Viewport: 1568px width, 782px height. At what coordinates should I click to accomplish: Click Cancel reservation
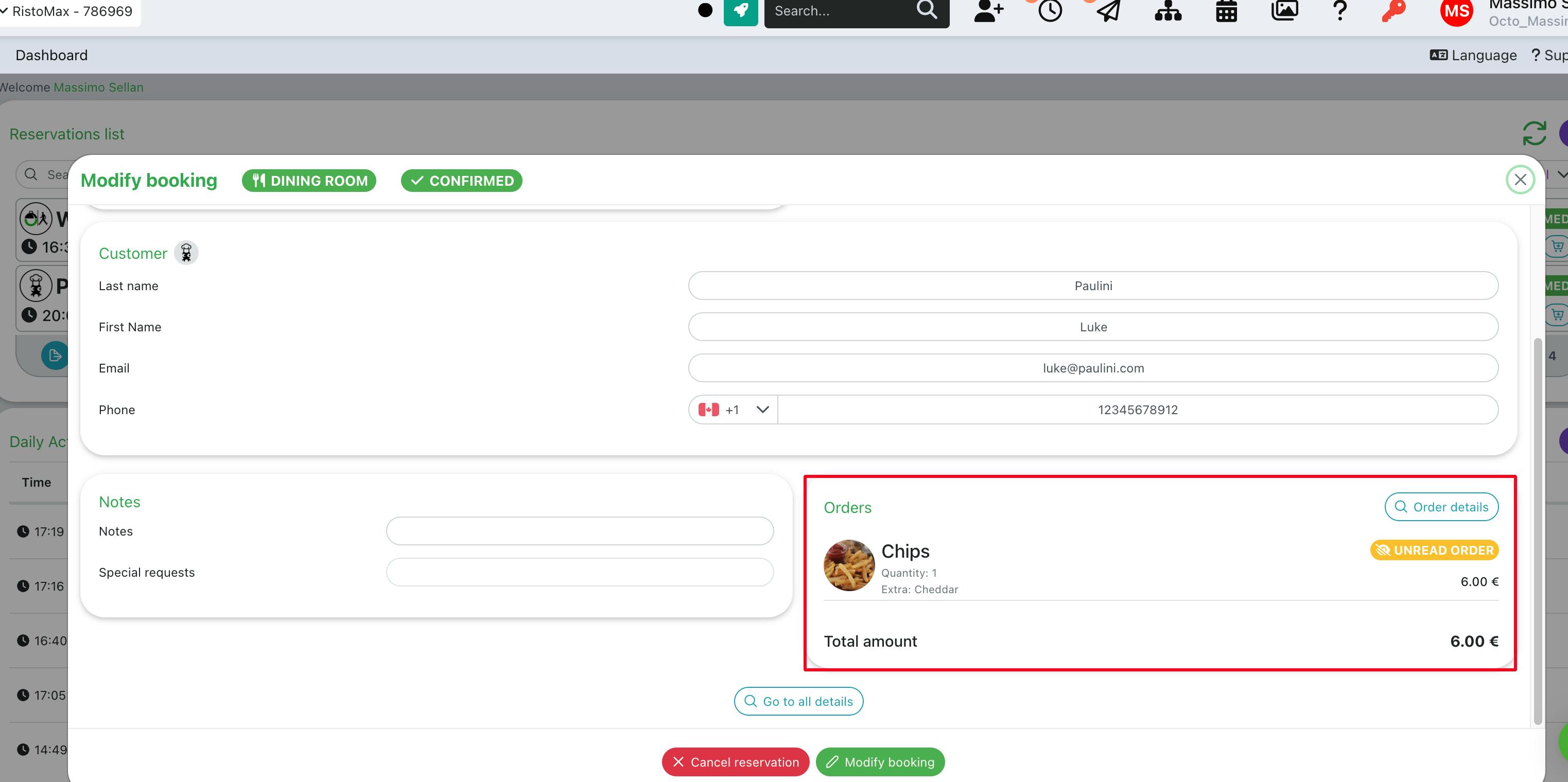(x=735, y=762)
